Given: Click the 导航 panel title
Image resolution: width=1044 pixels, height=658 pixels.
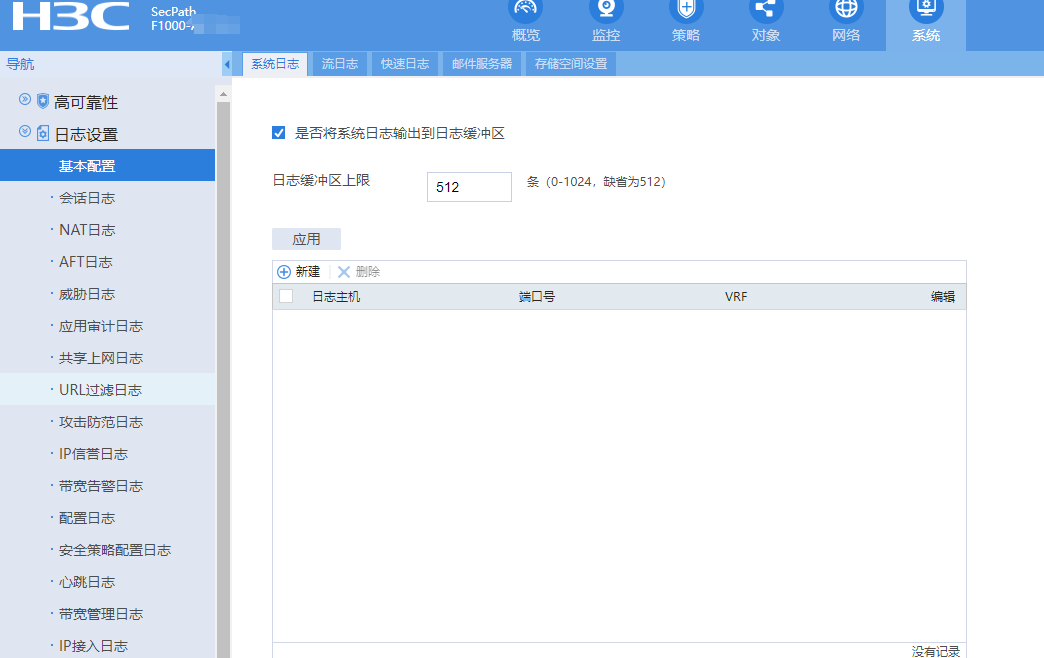Looking at the screenshot, I should [20, 64].
